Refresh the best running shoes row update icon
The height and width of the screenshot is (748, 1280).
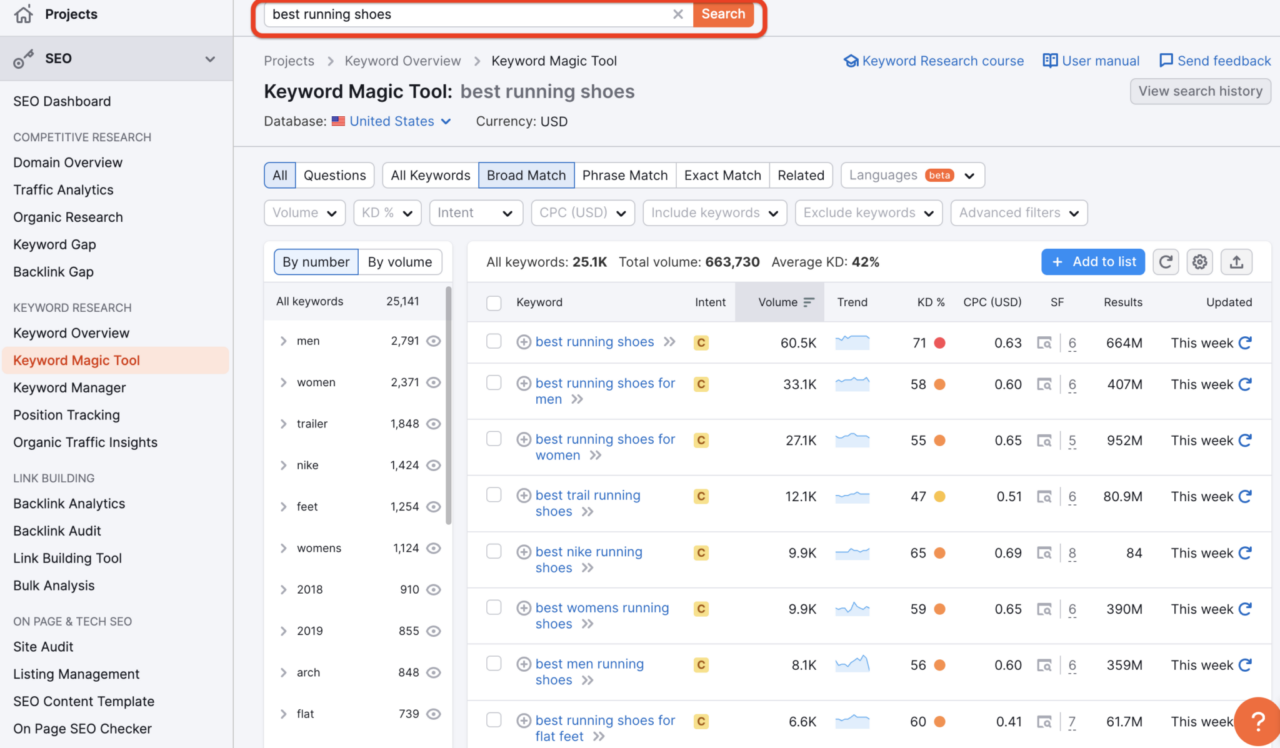pyautogui.click(x=1245, y=343)
